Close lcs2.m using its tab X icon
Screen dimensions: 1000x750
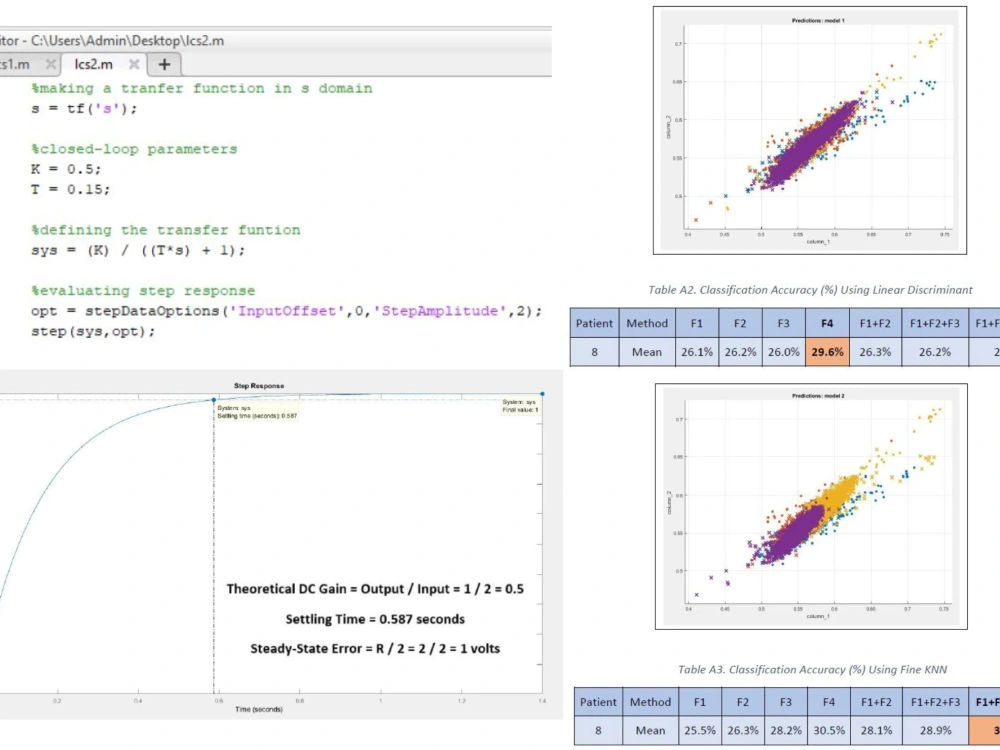click(x=134, y=63)
